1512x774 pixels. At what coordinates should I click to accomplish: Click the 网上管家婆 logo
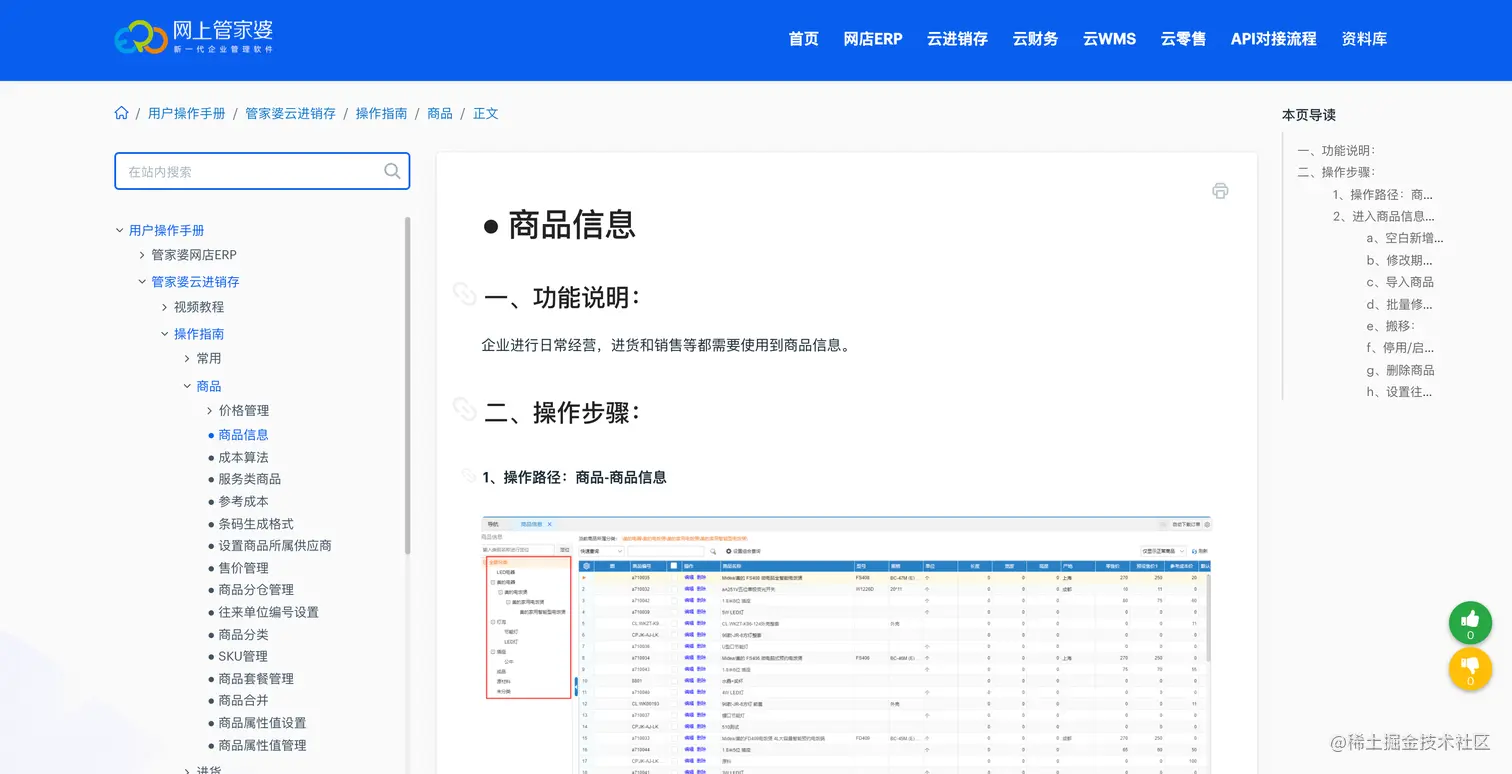(x=194, y=37)
